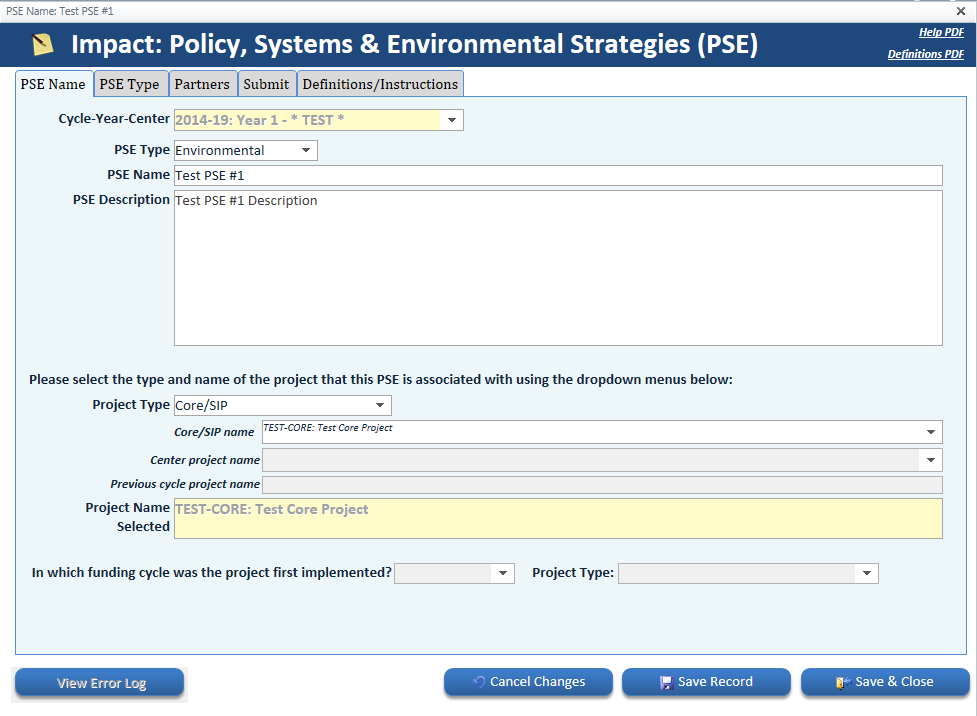Screen dimensions: 977x716
Task: Open the Project Type Core/SIP dropdown
Action: pyautogui.click(x=380, y=405)
